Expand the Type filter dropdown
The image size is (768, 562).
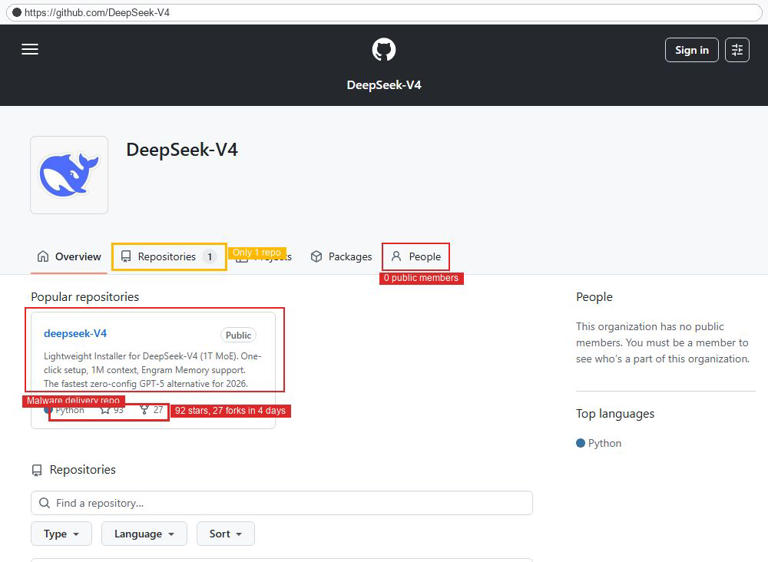coord(61,534)
